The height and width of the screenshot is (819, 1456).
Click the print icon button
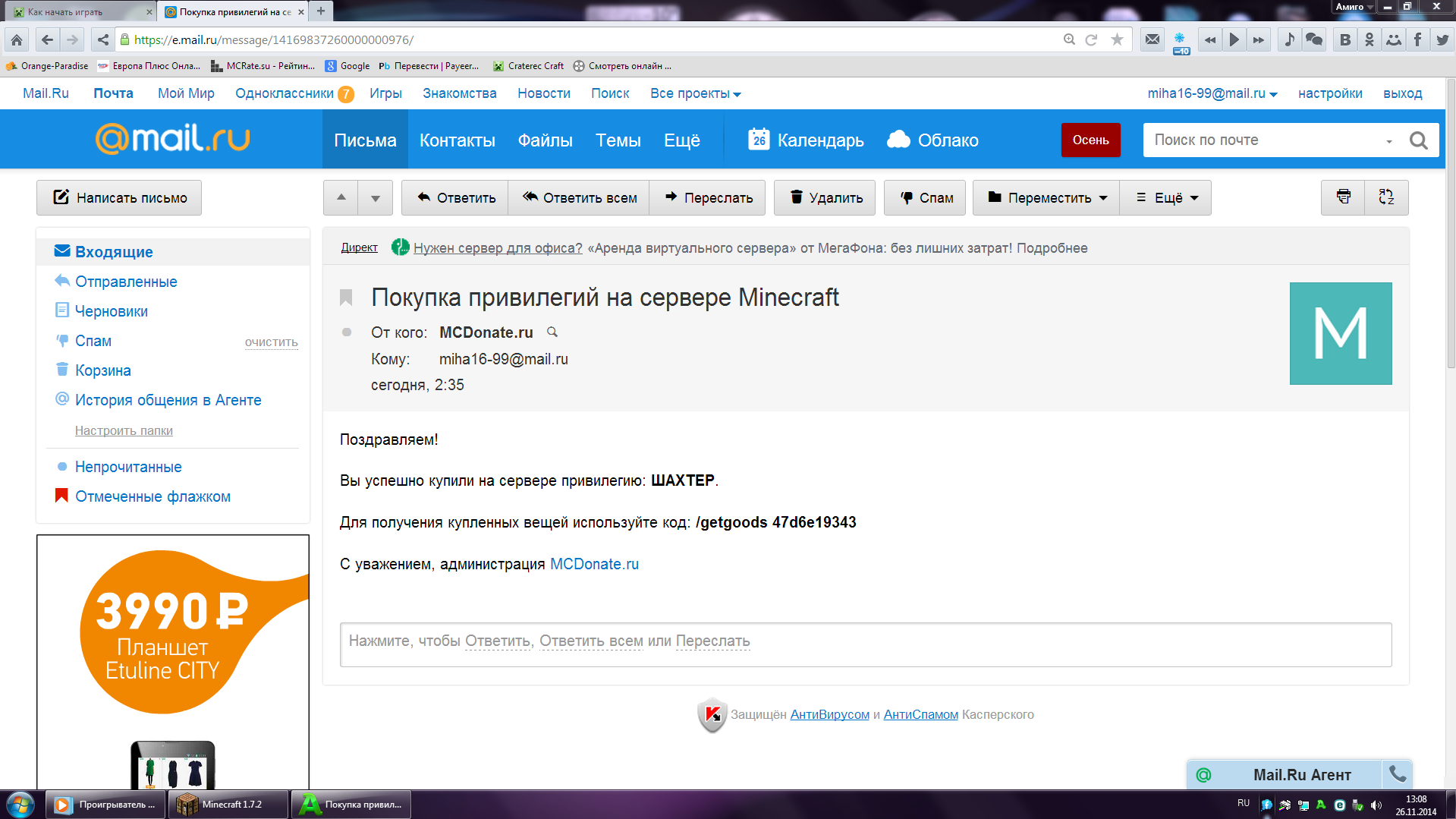point(1343,197)
